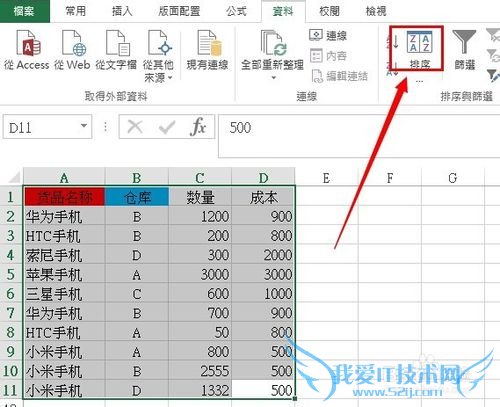Open 連線 connections button

(x=328, y=35)
